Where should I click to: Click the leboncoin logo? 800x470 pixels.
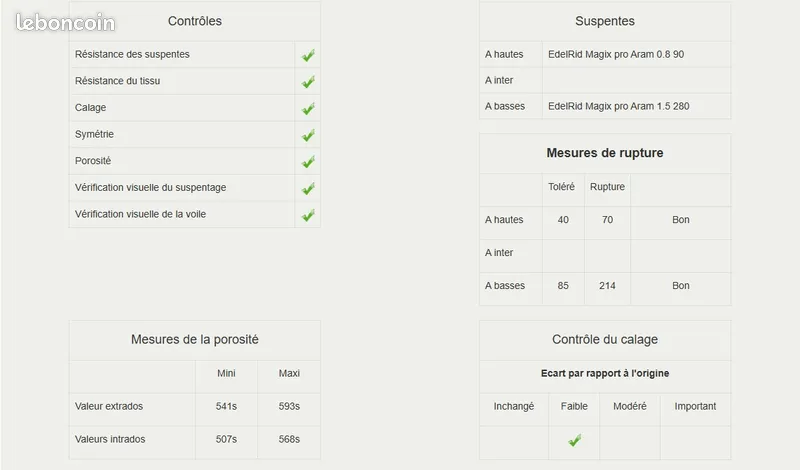[x=65, y=22]
